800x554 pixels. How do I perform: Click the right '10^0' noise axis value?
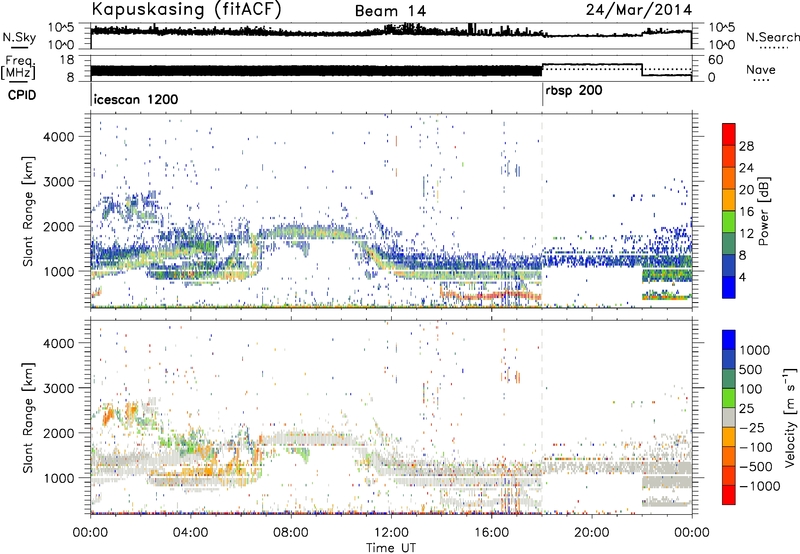click(x=722, y=45)
